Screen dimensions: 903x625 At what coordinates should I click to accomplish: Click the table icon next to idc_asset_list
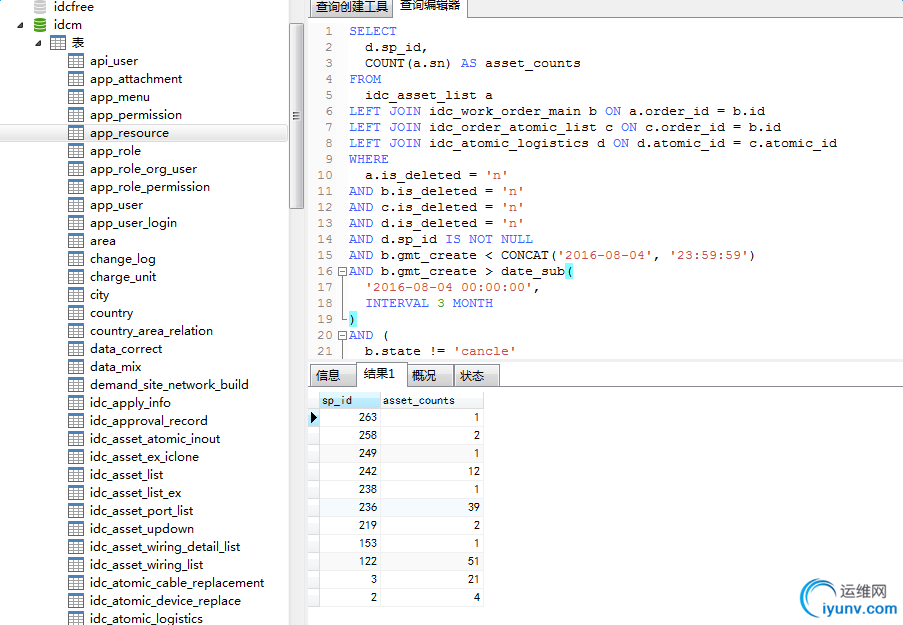pos(76,475)
